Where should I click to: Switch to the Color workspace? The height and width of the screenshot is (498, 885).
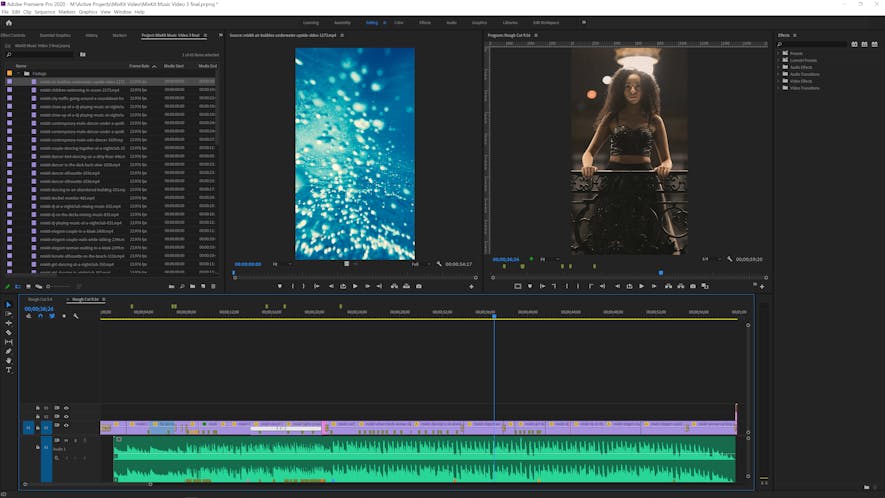pos(399,21)
